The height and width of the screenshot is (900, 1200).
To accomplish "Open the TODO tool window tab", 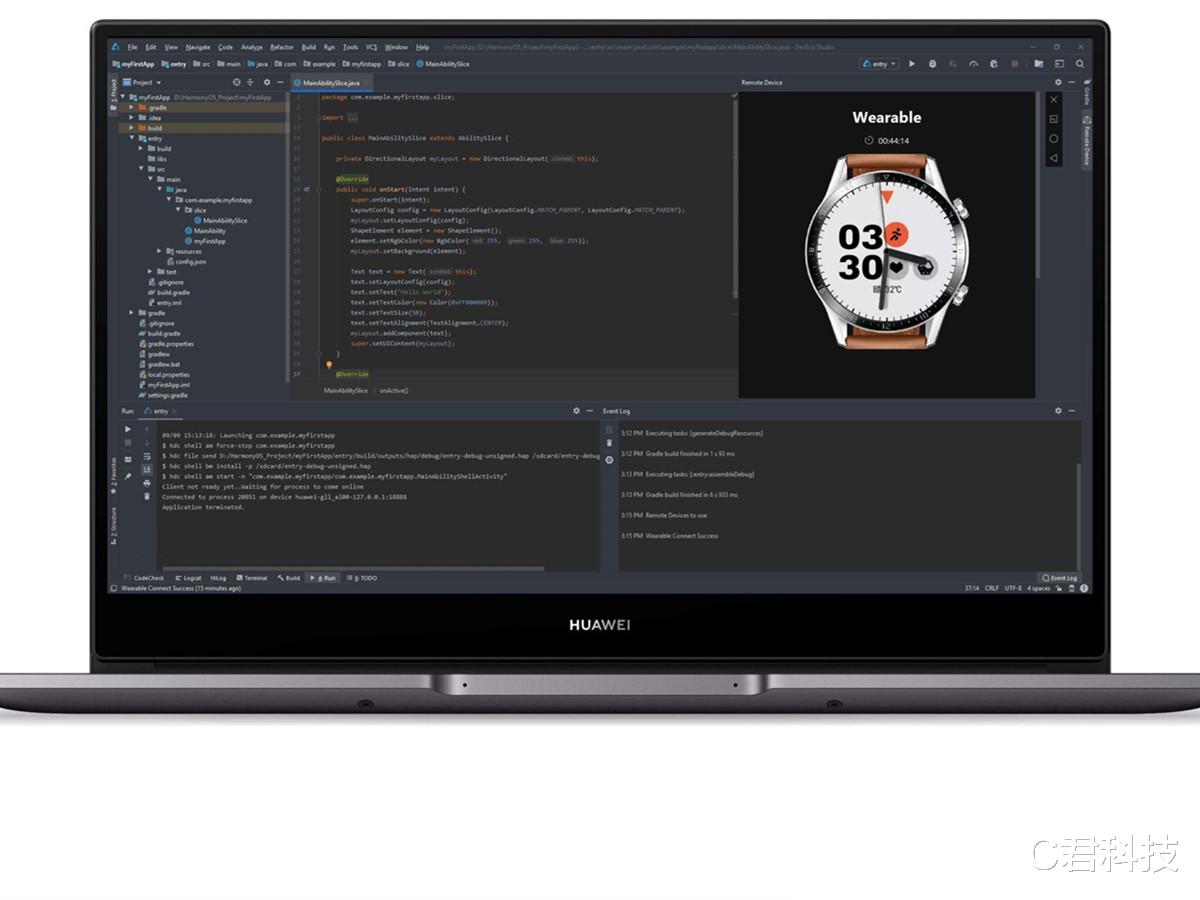I will pyautogui.click(x=364, y=578).
